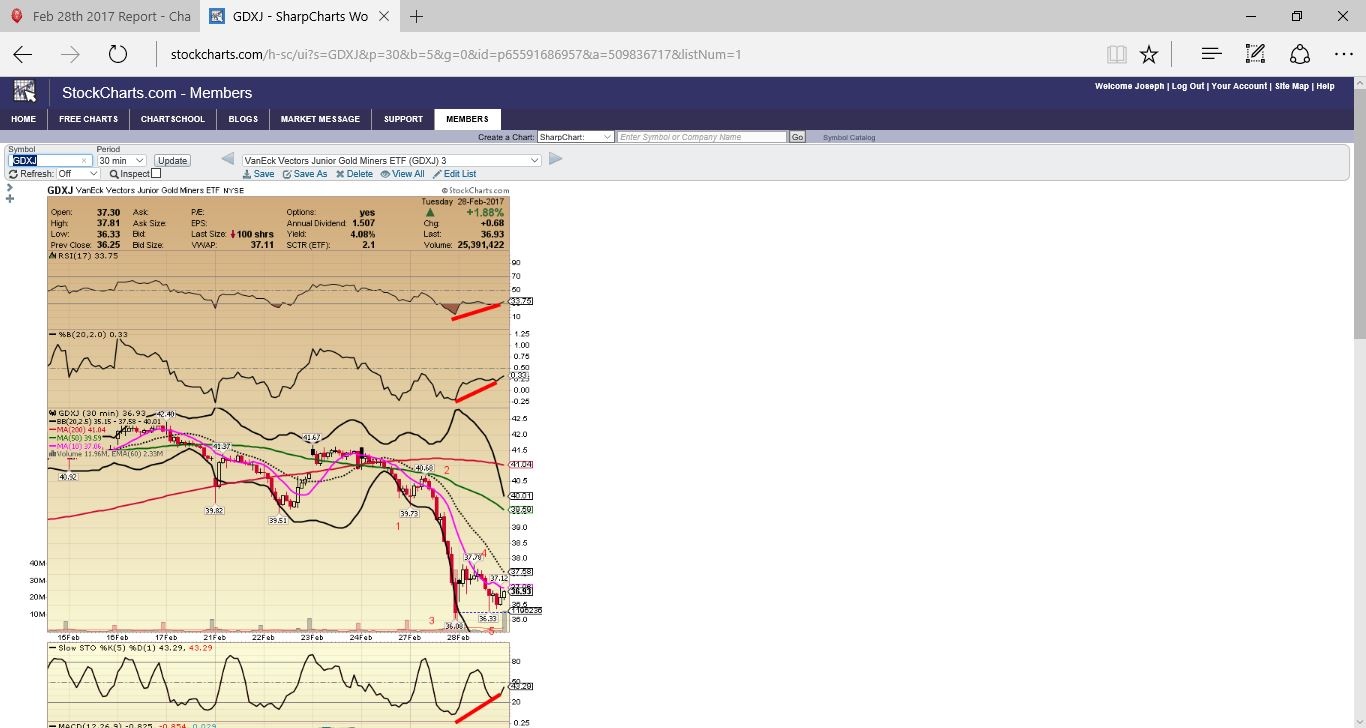Click the Save chart icon link
The height and width of the screenshot is (728, 1366).
coord(259,174)
